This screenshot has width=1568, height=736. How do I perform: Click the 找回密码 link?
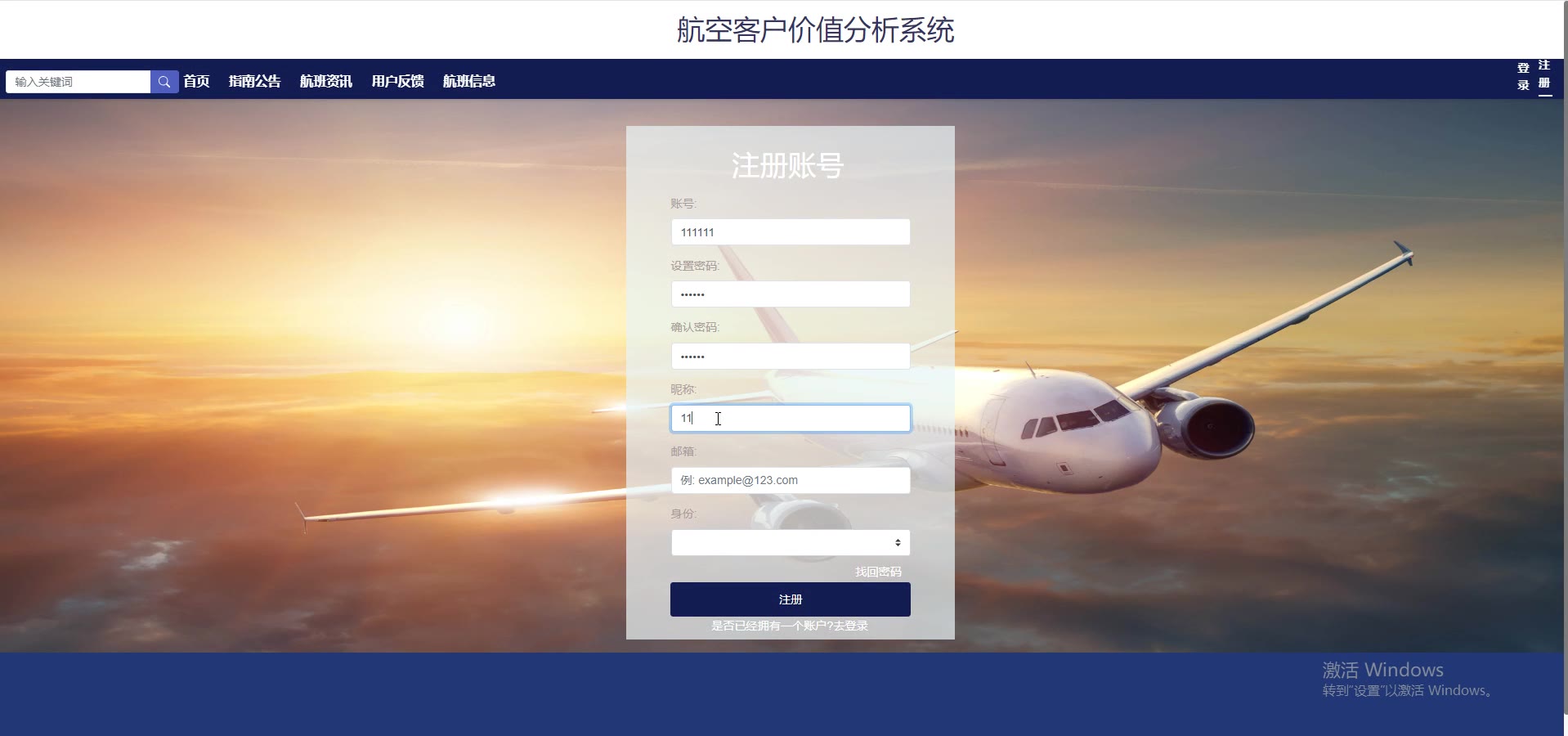pos(878,572)
